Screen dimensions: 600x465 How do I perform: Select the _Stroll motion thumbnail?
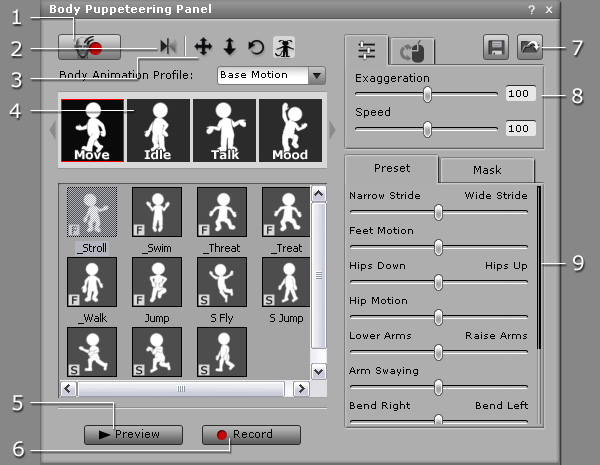[x=92, y=212]
